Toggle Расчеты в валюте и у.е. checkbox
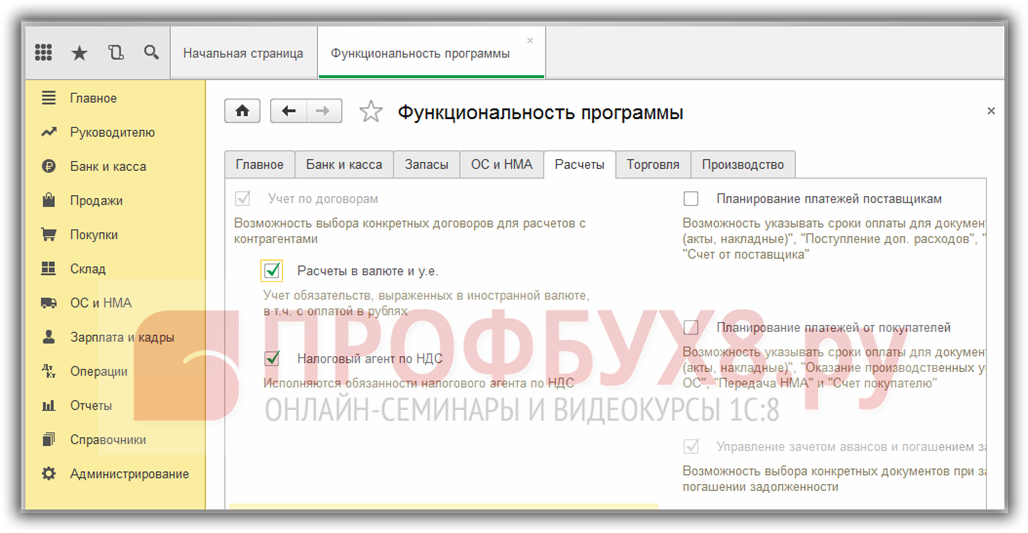1028x533 pixels. tap(272, 270)
